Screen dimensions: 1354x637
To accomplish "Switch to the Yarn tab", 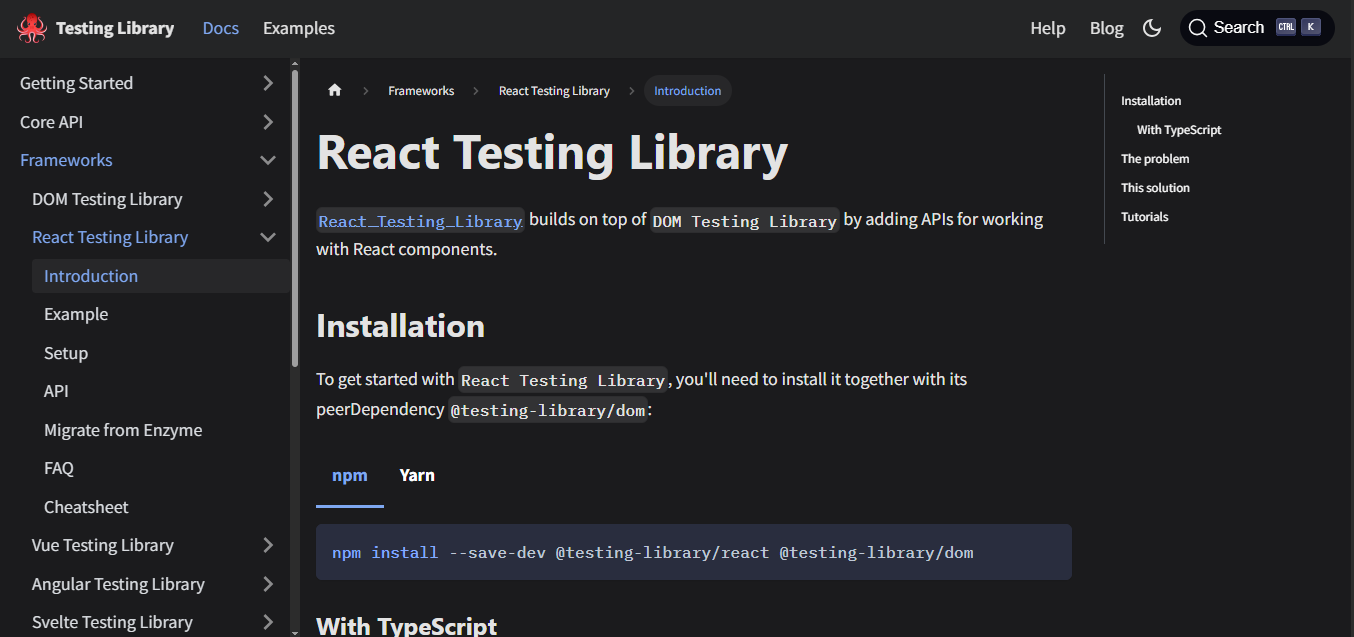I will click(417, 476).
